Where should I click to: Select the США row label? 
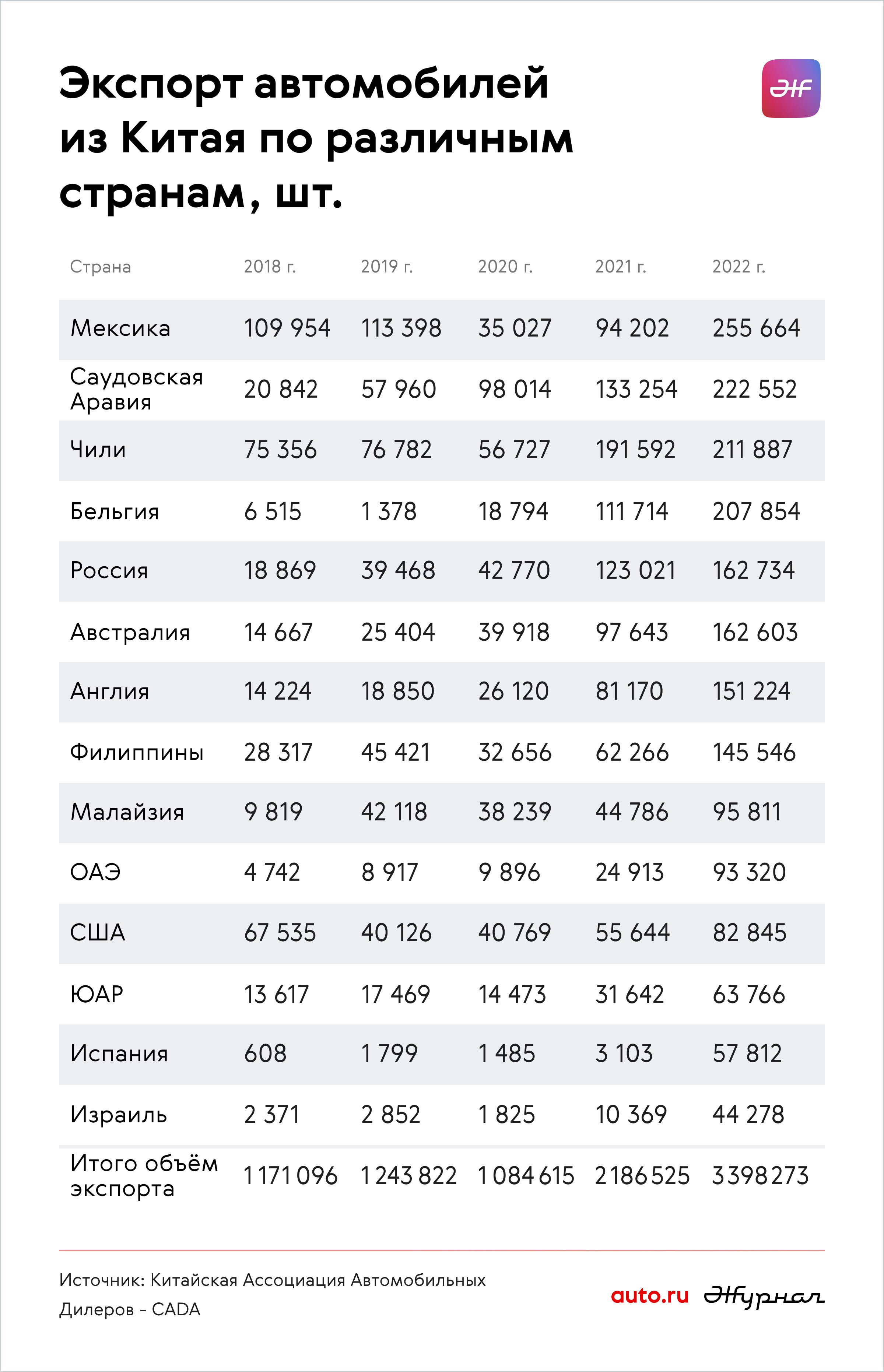click(98, 932)
